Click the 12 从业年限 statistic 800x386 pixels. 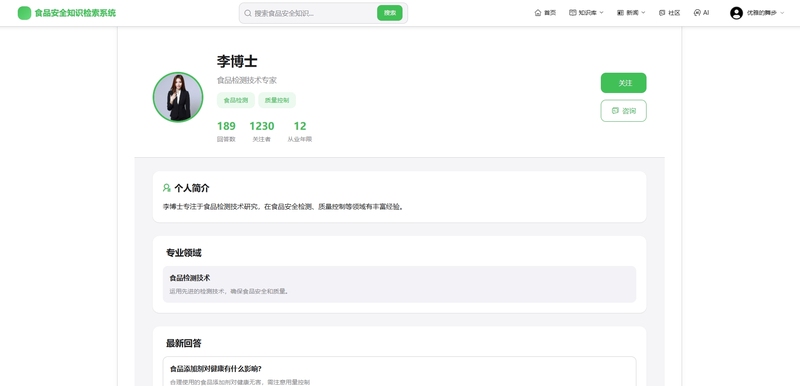pyautogui.click(x=299, y=132)
